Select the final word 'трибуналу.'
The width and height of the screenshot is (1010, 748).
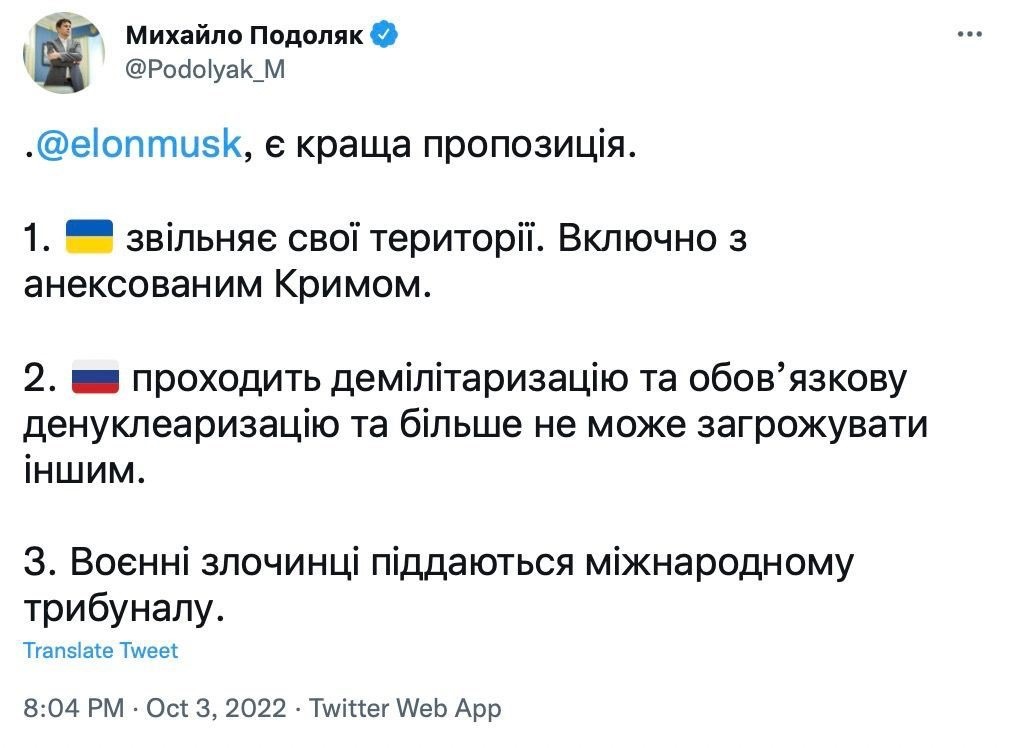(x=124, y=609)
